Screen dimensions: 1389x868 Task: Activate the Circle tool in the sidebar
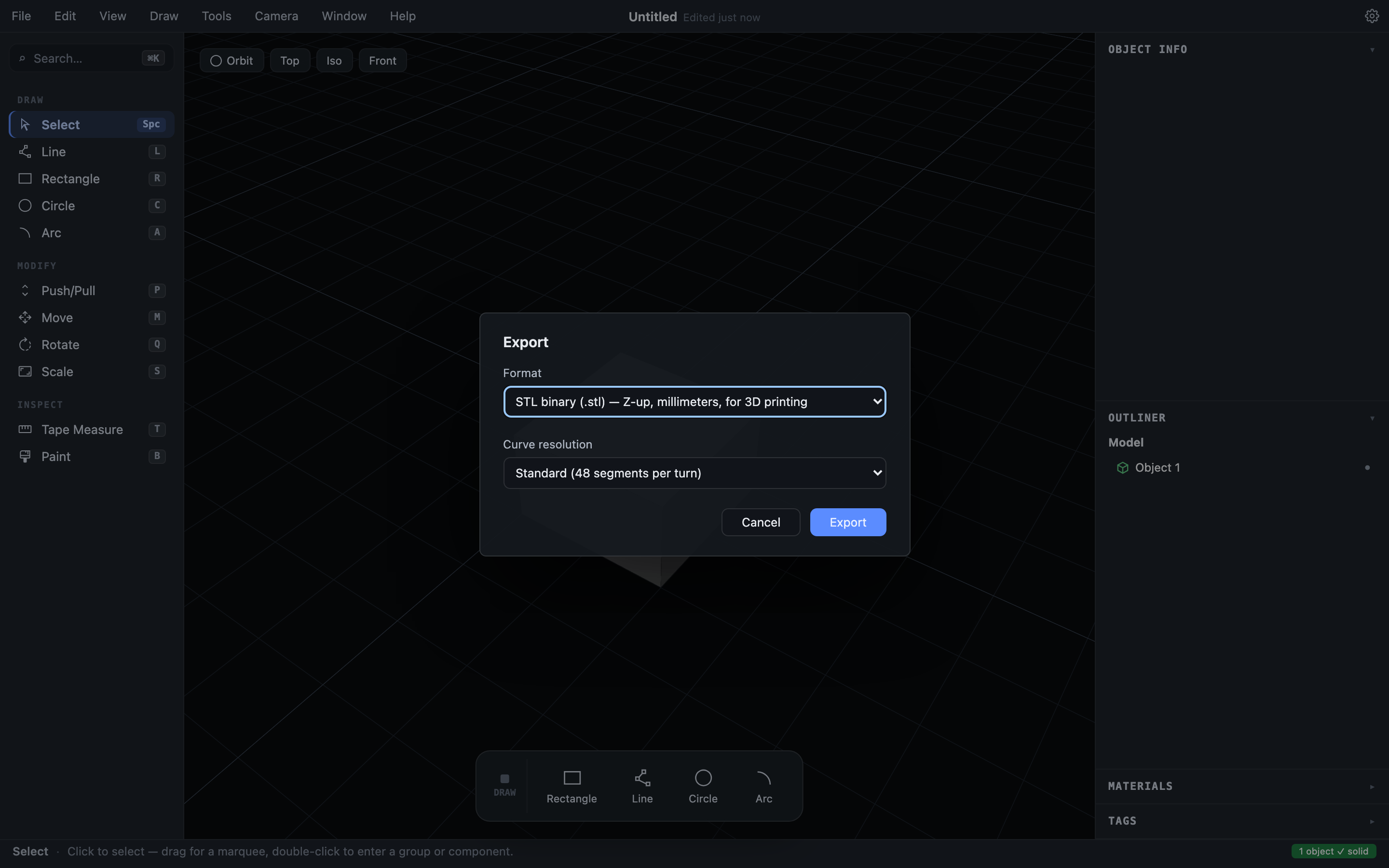92,205
